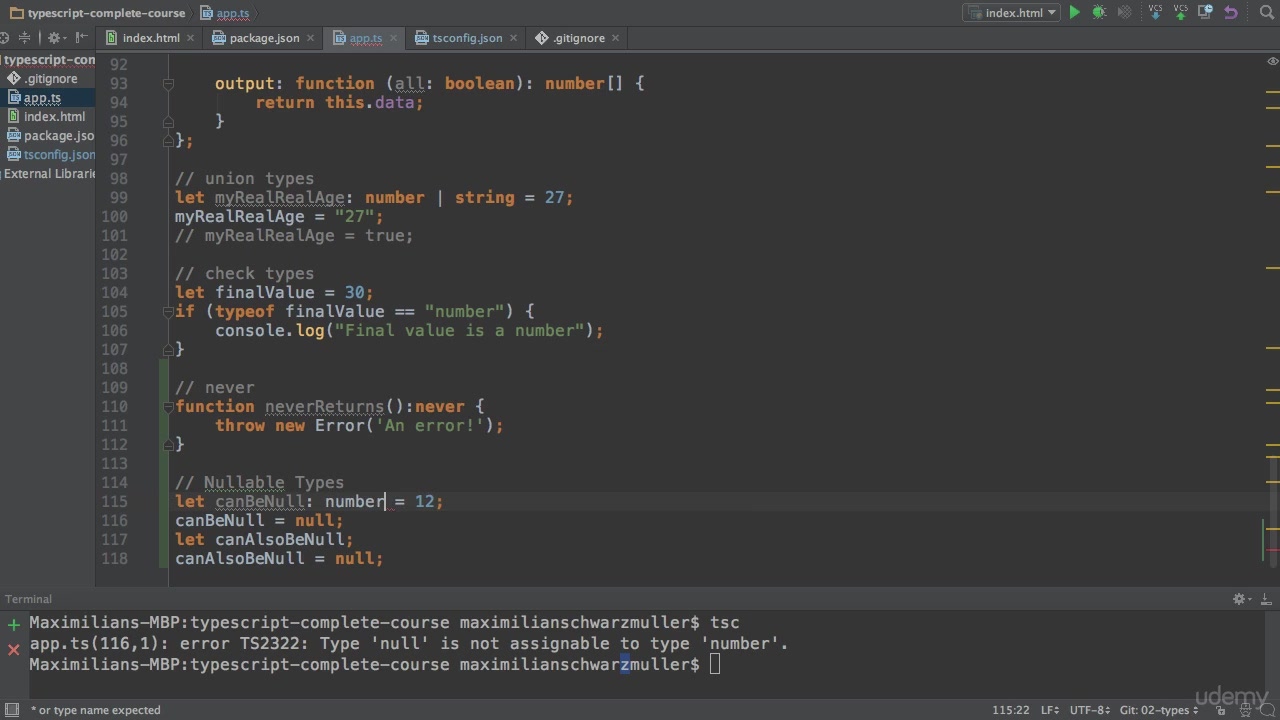This screenshot has height=720, width=1280.
Task: Toggle tool window buttons icon in status bar
Action: (x=12, y=710)
